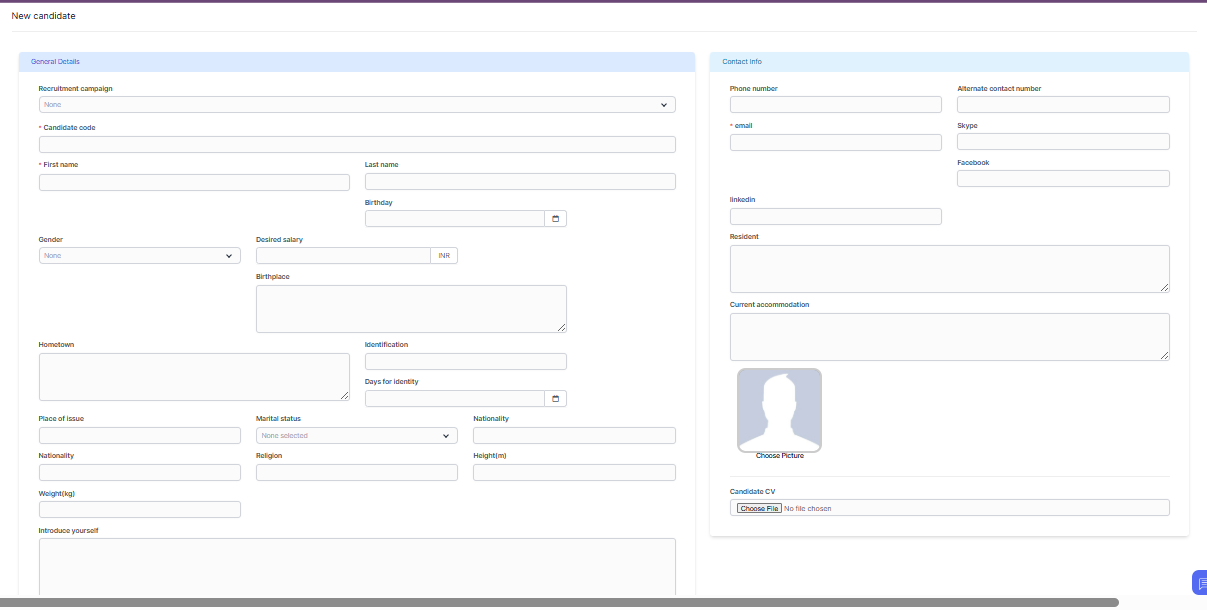Image resolution: width=1207 pixels, height=610 pixels.
Task: Click the email input field
Action: 835,143
